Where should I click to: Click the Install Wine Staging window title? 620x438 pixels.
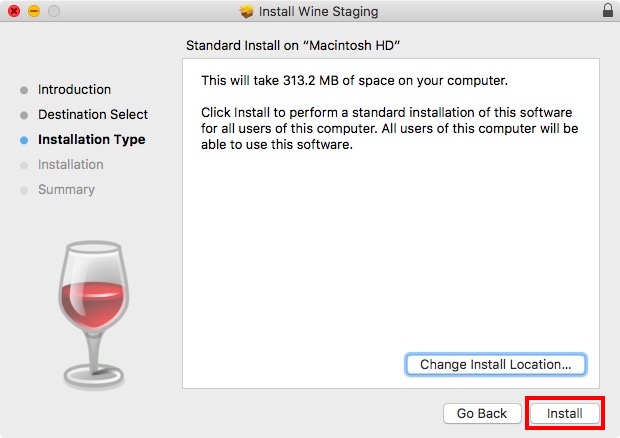tap(318, 12)
